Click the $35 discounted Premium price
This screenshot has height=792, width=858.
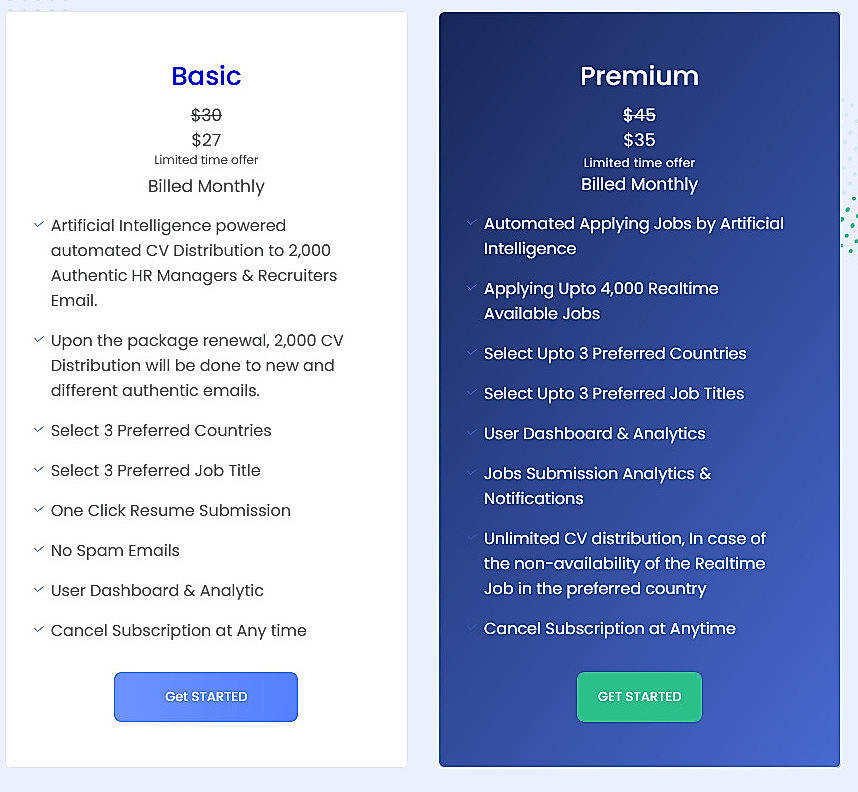click(639, 140)
